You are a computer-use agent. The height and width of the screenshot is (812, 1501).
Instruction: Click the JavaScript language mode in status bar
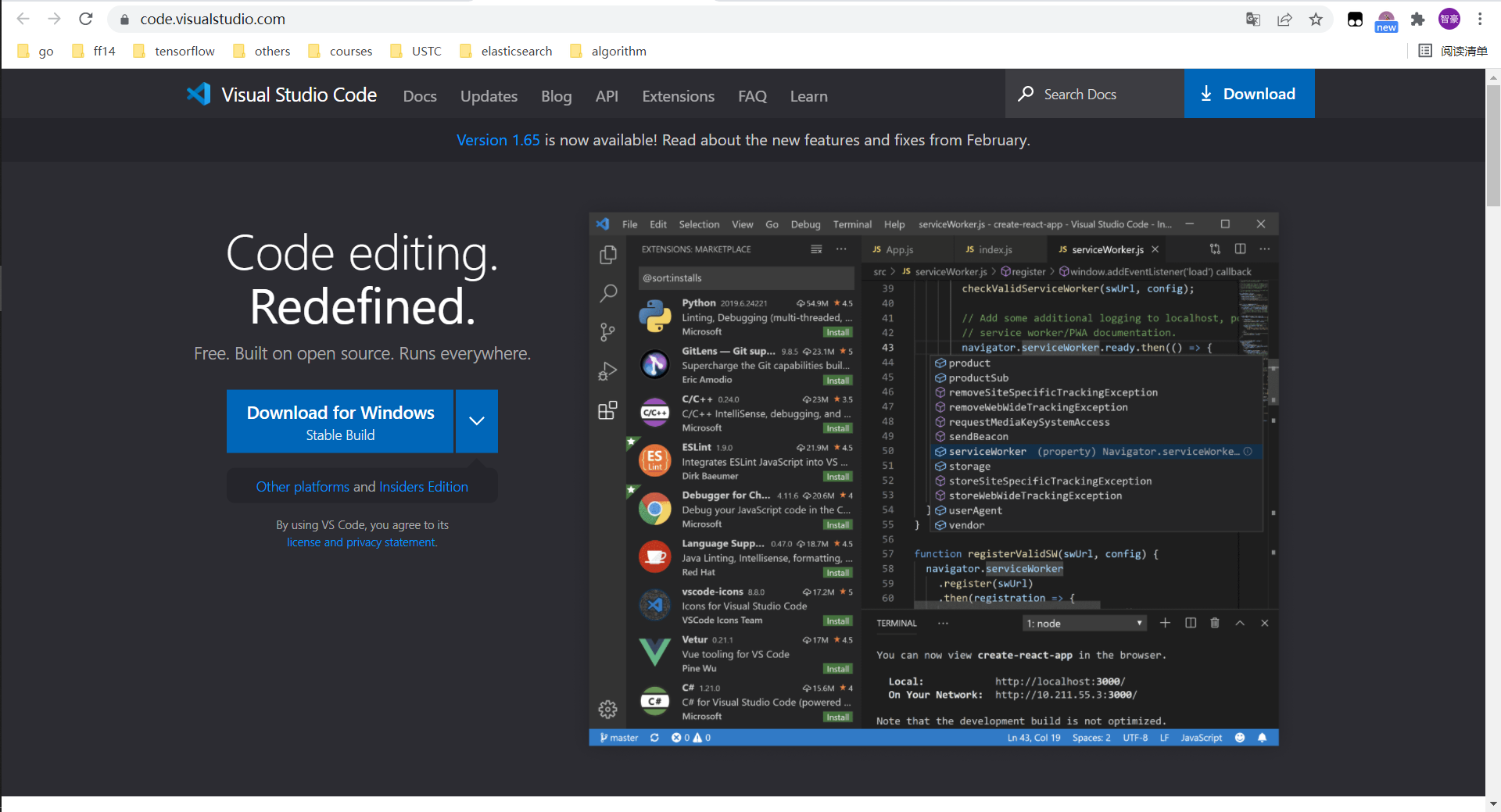(x=1201, y=738)
